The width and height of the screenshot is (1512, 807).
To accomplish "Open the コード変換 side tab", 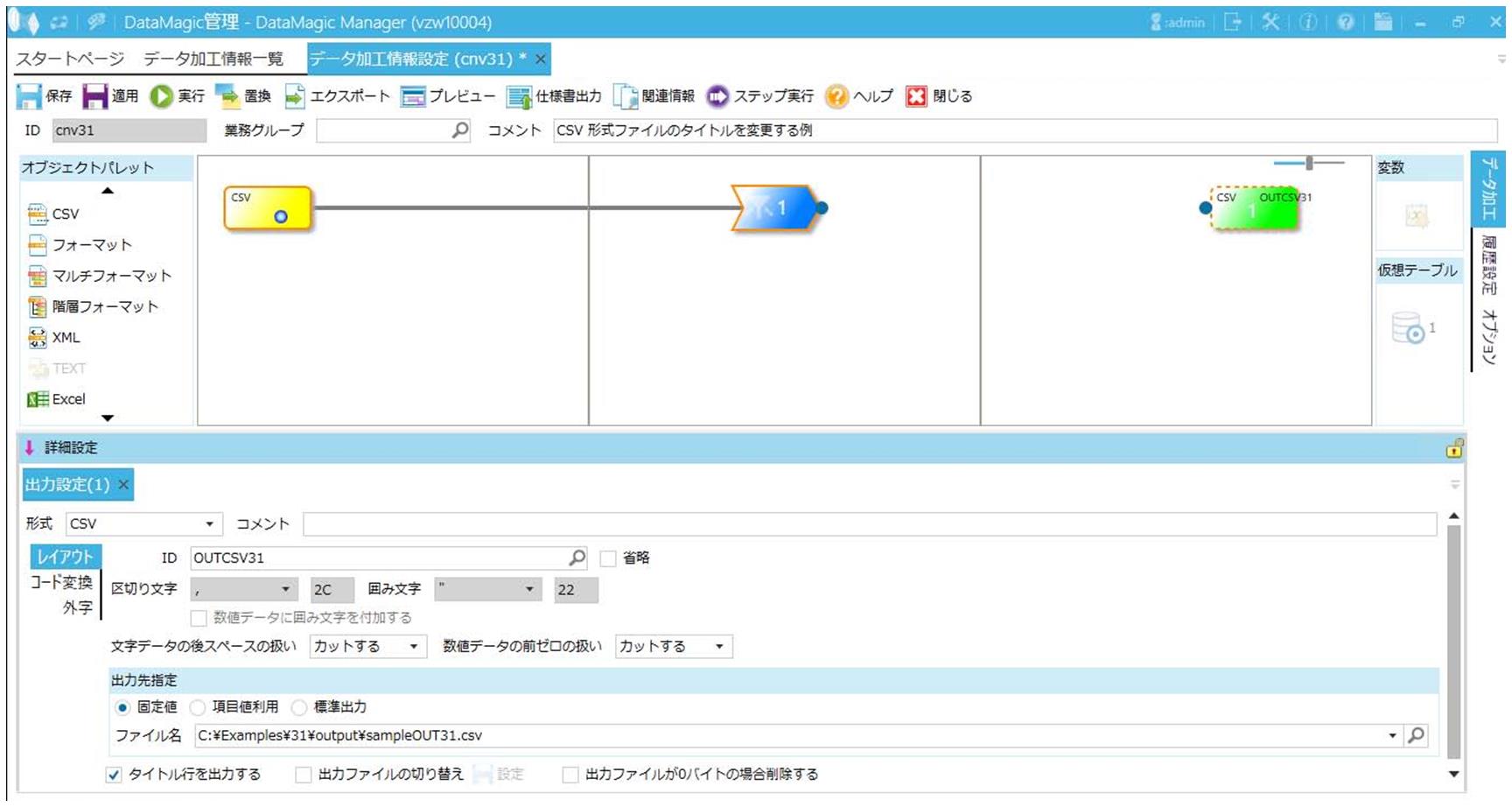I will click(61, 582).
